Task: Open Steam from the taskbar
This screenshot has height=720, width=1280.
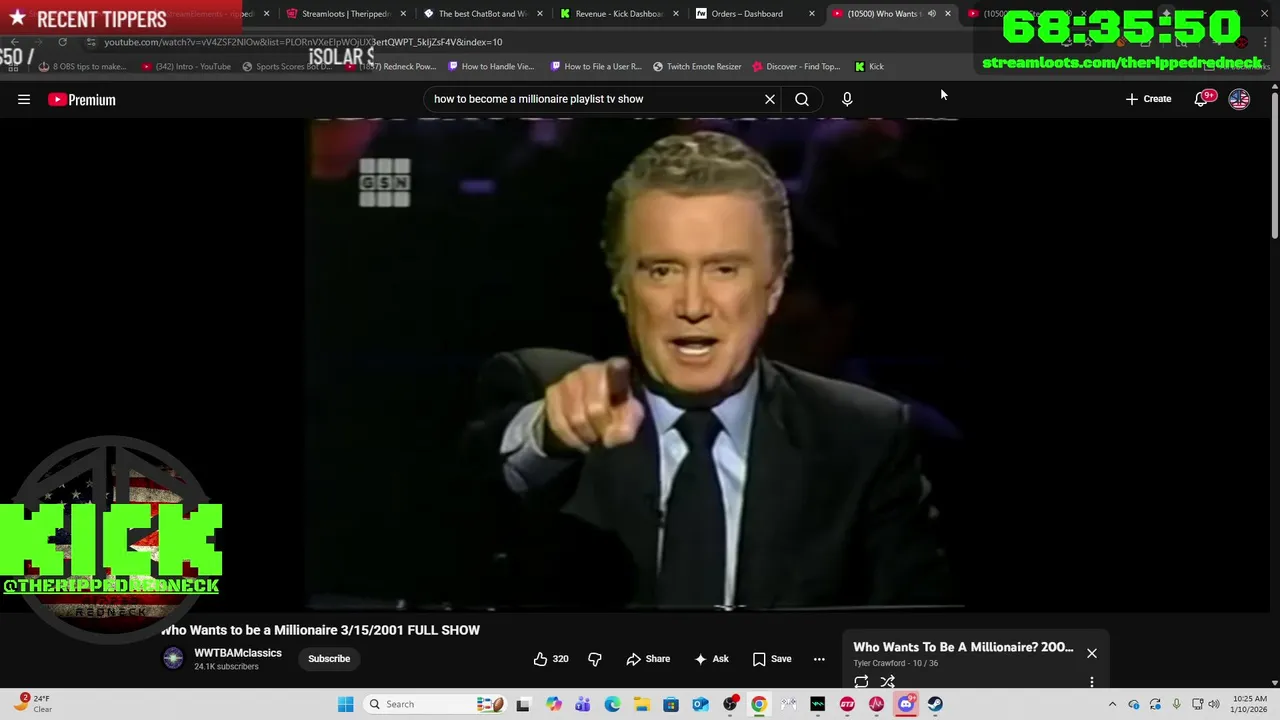Action: 935,704
